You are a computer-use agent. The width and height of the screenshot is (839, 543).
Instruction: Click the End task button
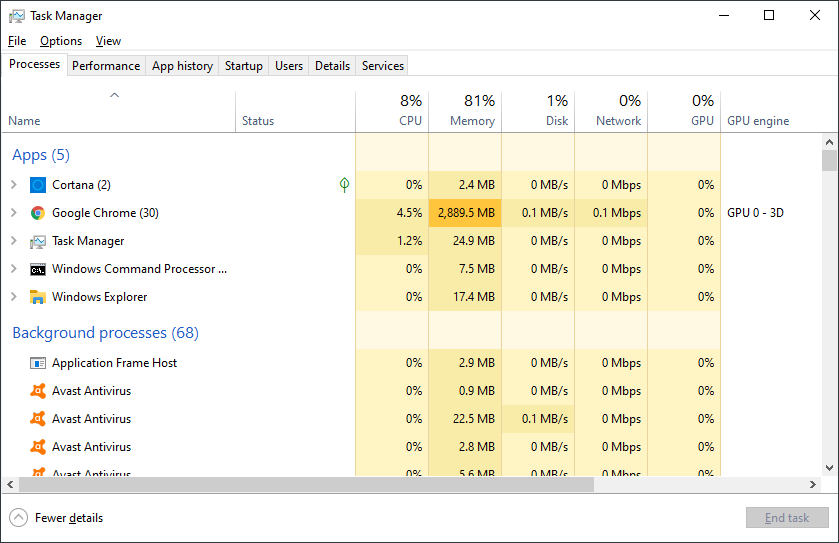tap(787, 518)
